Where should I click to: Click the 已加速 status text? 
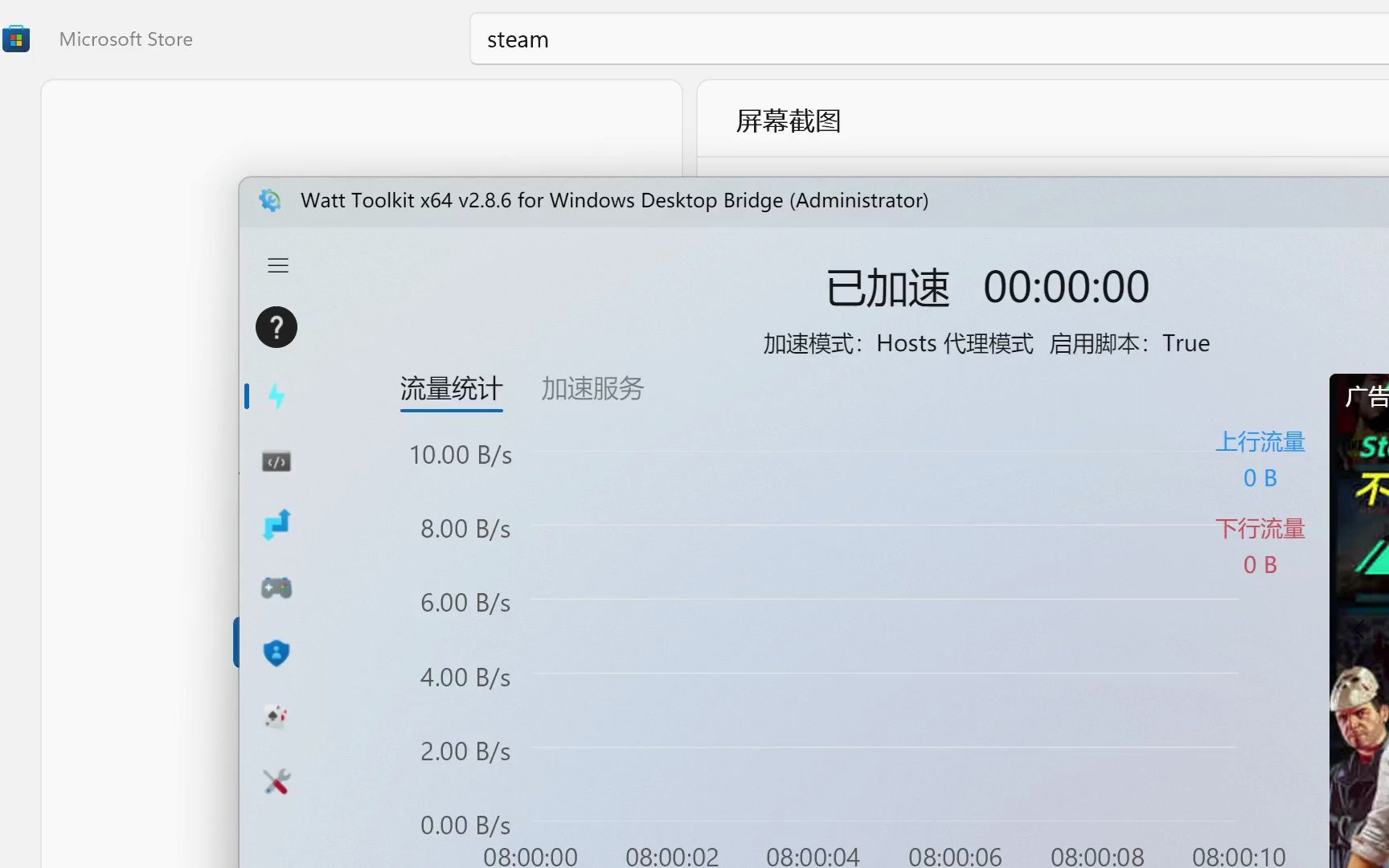pos(888,288)
